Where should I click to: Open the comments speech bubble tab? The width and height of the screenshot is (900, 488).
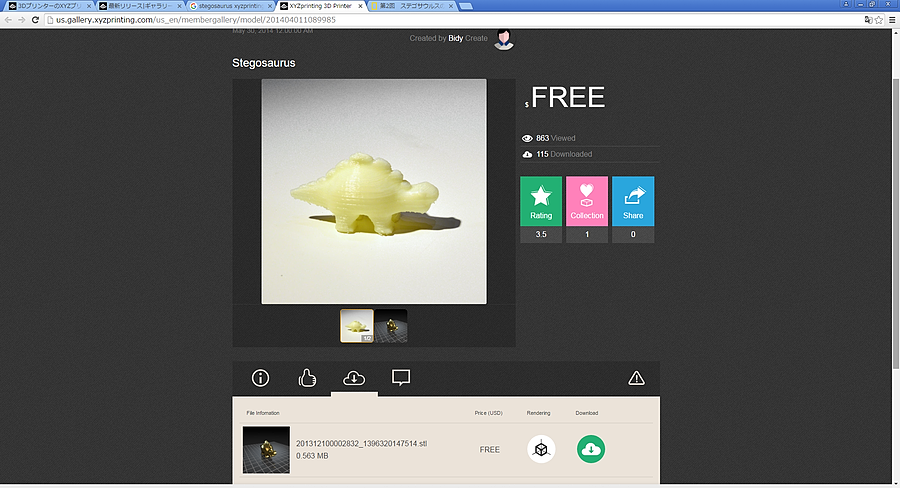[401, 378]
